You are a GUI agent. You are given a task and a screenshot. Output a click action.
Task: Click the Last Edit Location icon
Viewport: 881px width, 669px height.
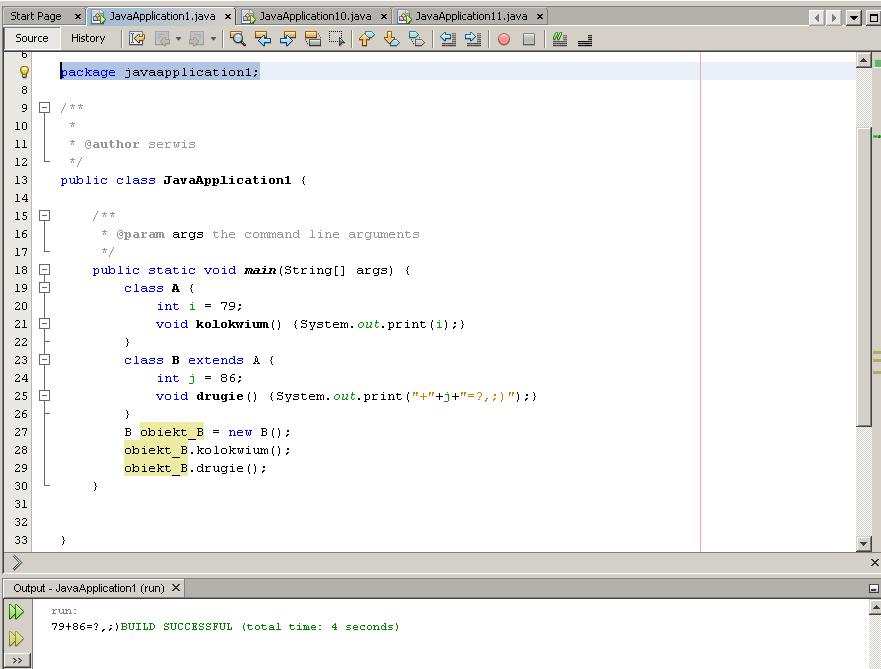coord(135,38)
